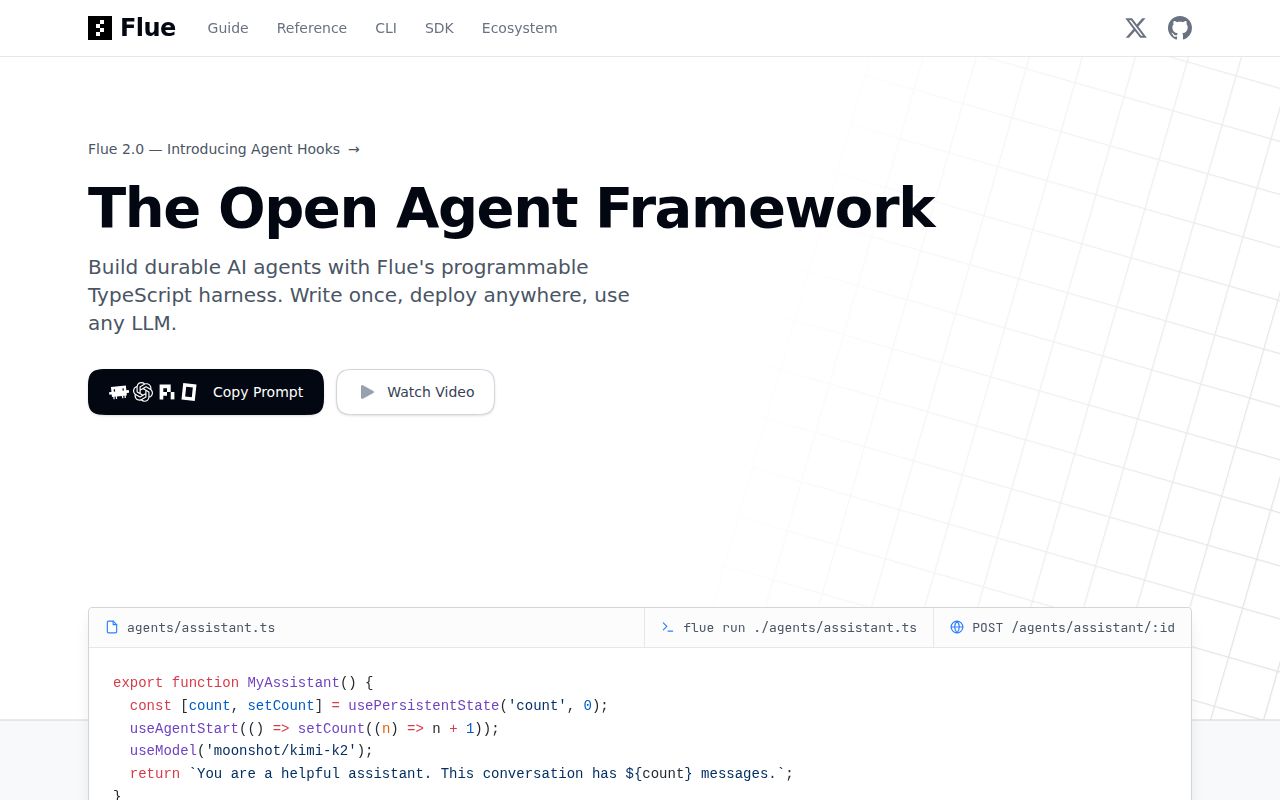The width and height of the screenshot is (1280, 800).
Task: Click the useModel('moonshot/kimi-k2') code line
Action: click(251, 750)
